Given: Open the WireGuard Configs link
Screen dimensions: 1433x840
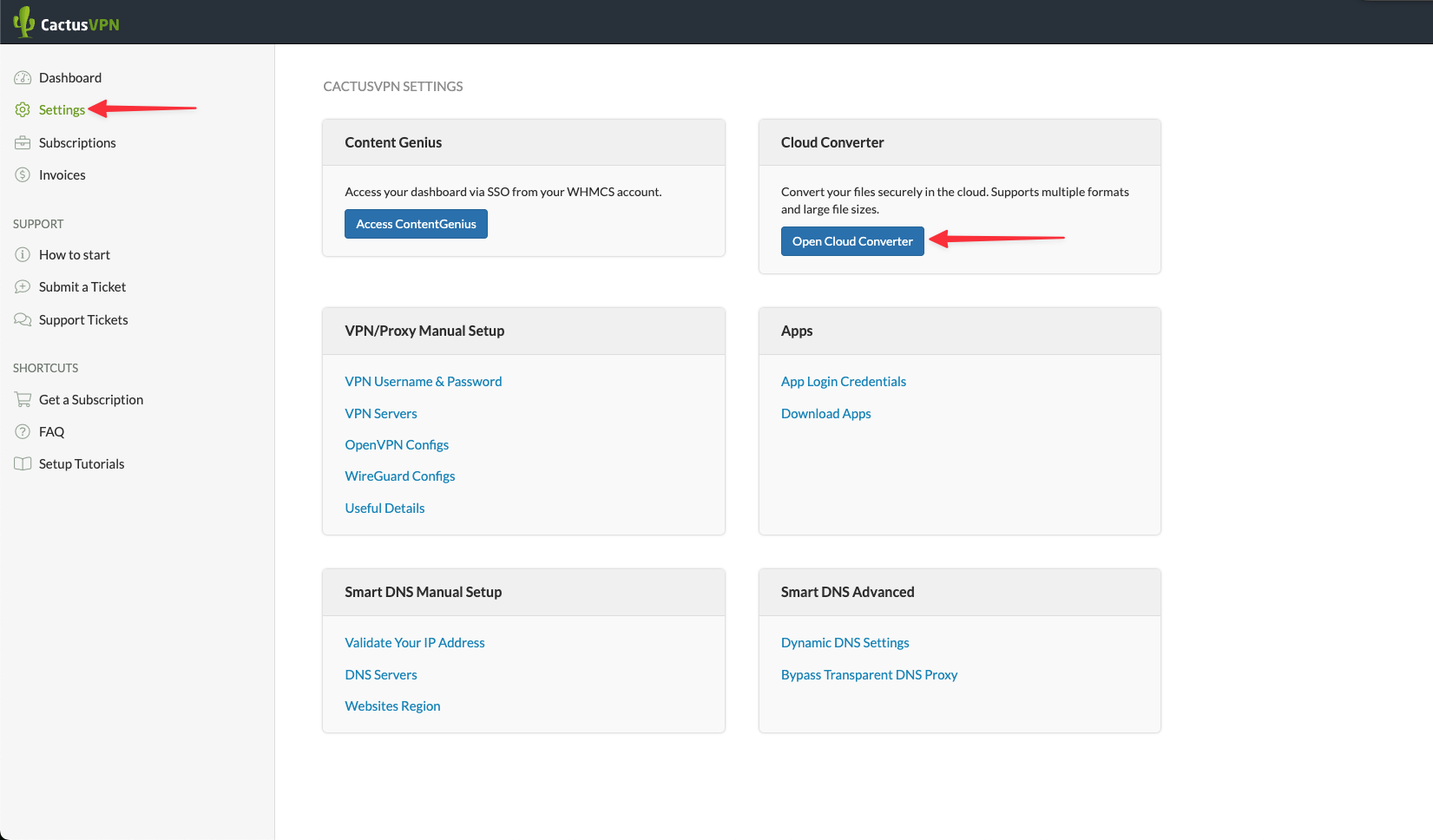Looking at the screenshot, I should click(x=399, y=476).
